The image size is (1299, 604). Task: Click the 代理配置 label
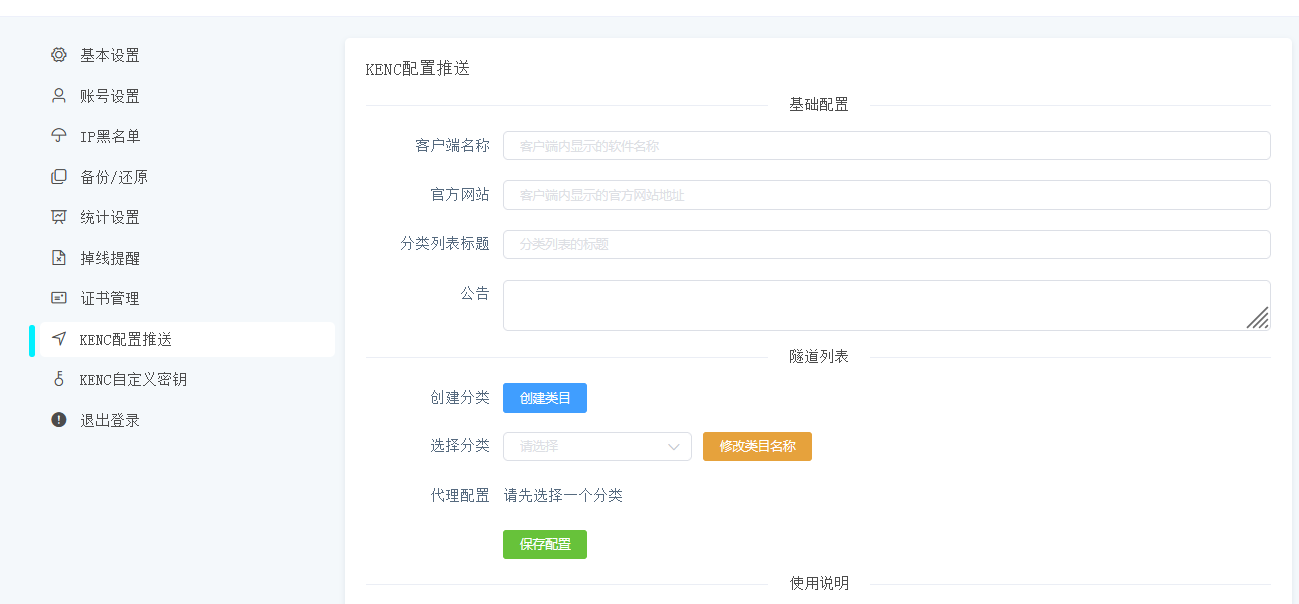pyautogui.click(x=460, y=495)
